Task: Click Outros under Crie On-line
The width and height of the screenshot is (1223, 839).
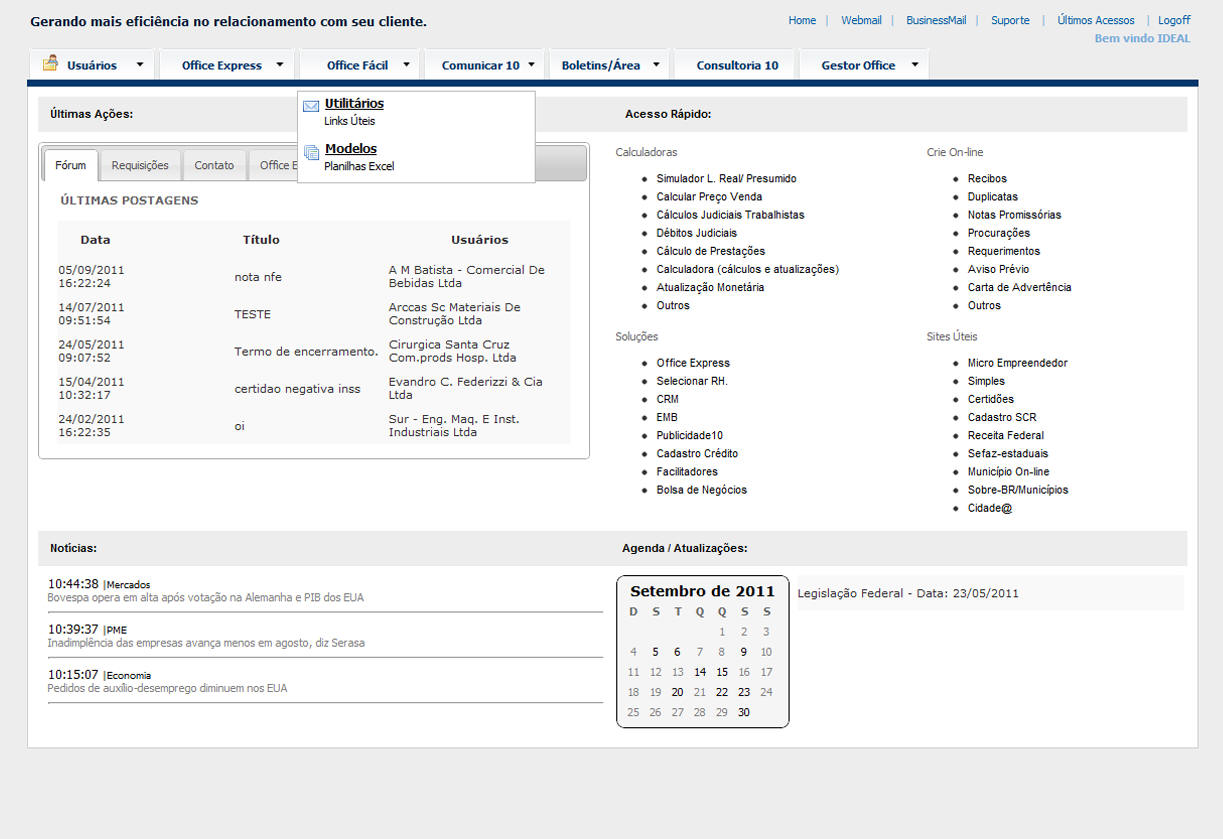Action: pyautogui.click(x=984, y=305)
